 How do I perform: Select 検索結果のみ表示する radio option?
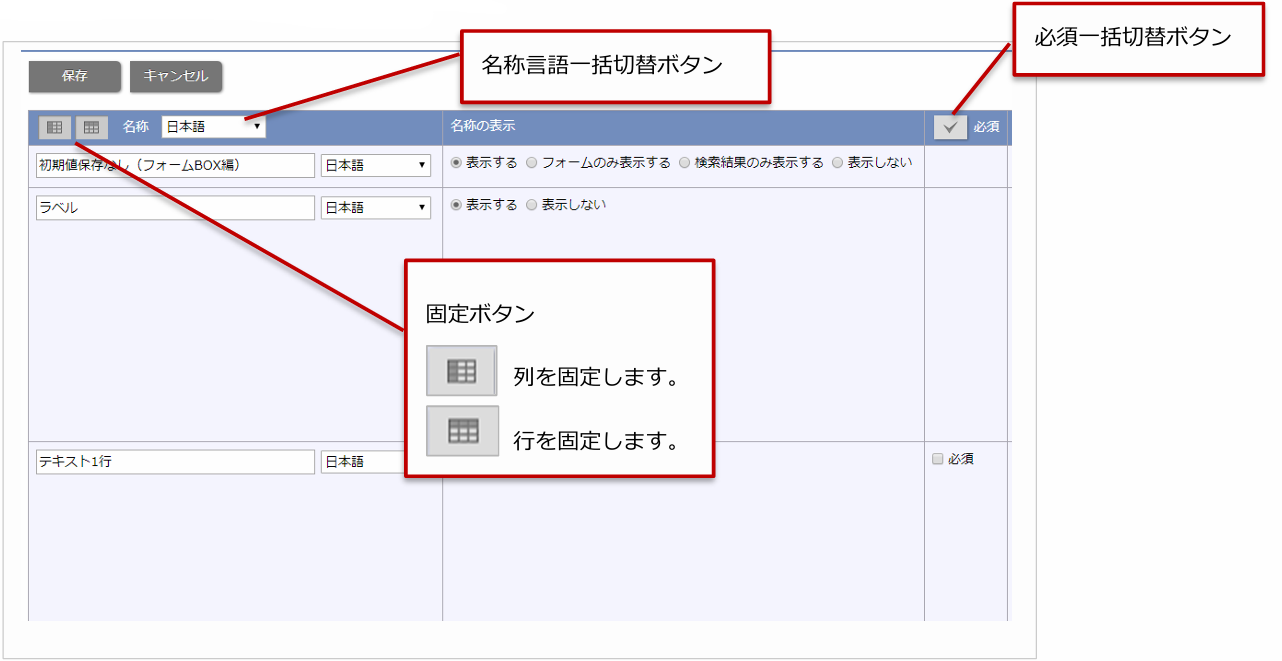pos(685,163)
